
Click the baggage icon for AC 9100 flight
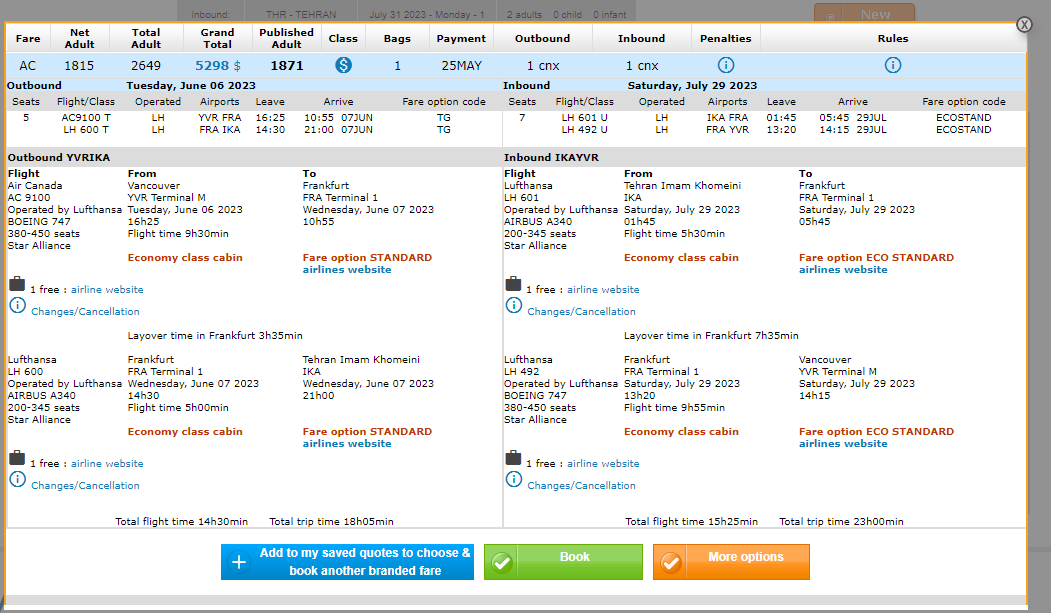pos(17,284)
